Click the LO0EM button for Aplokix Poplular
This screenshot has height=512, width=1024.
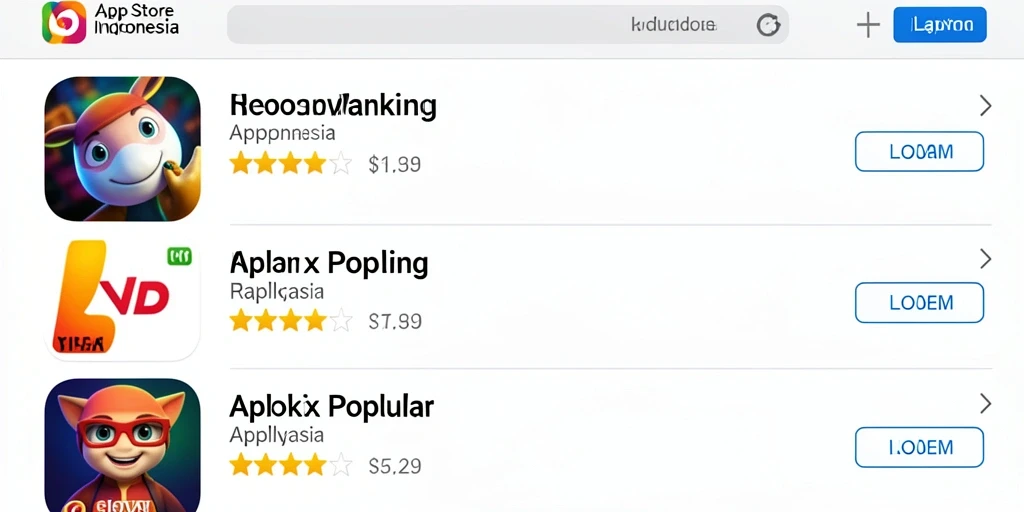[x=920, y=447]
